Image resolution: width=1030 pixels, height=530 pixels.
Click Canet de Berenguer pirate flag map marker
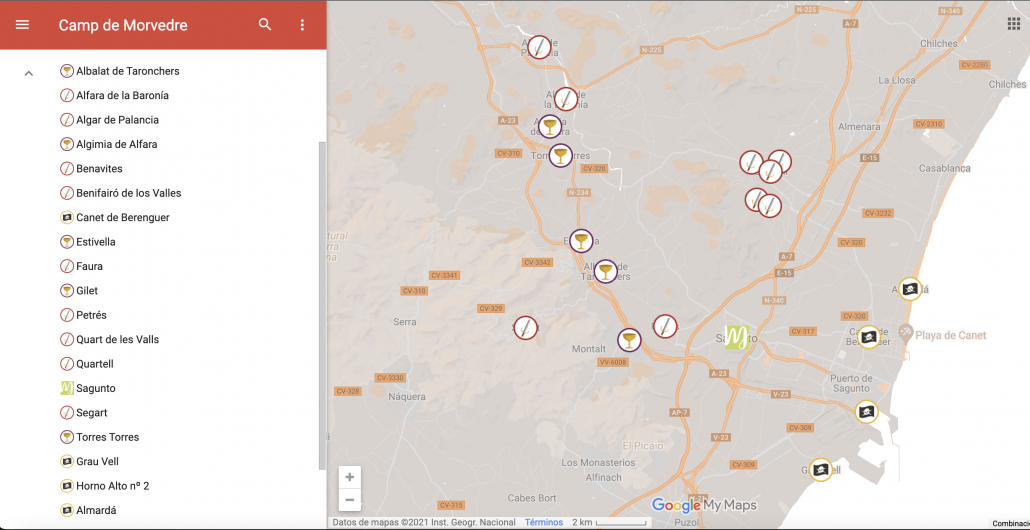[x=869, y=337]
